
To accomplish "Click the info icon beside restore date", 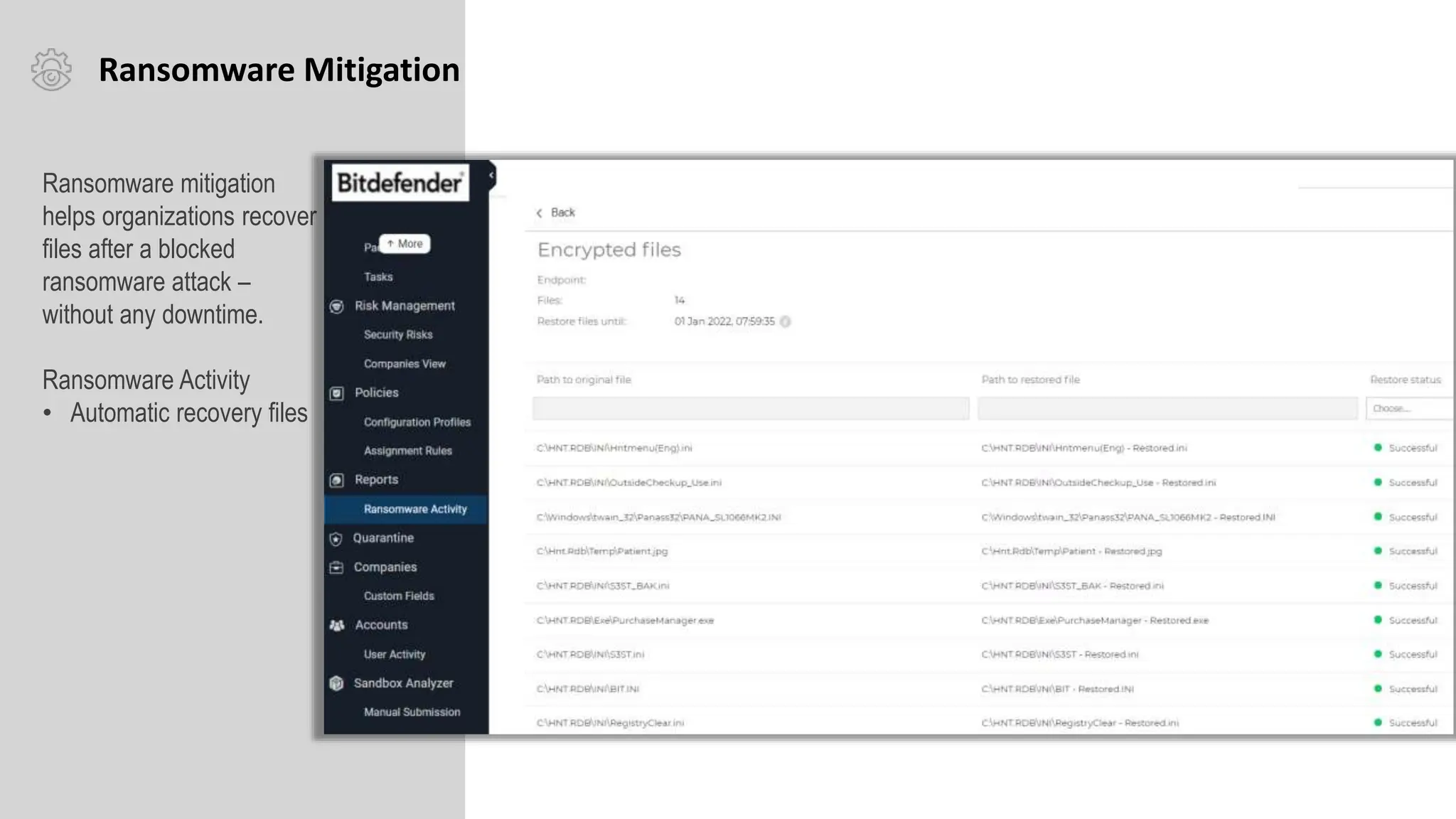I will 786,321.
